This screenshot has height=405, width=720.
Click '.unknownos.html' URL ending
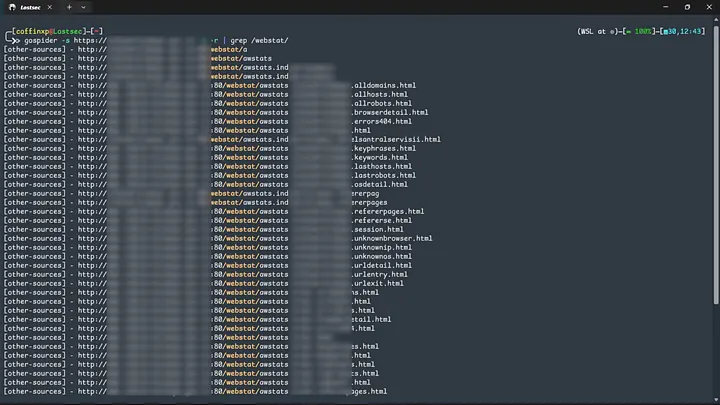pos(382,257)
